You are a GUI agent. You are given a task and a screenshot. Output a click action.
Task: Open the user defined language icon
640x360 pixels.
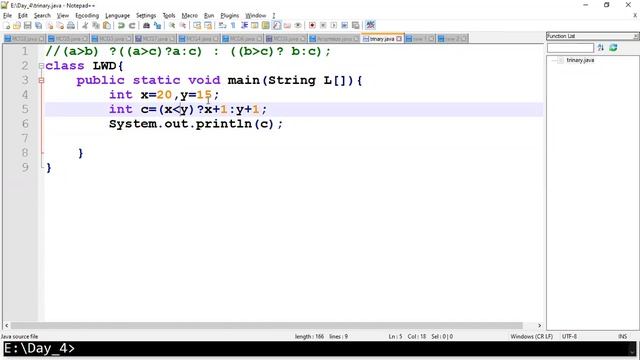pyautogui.click(x=255, y=25)
